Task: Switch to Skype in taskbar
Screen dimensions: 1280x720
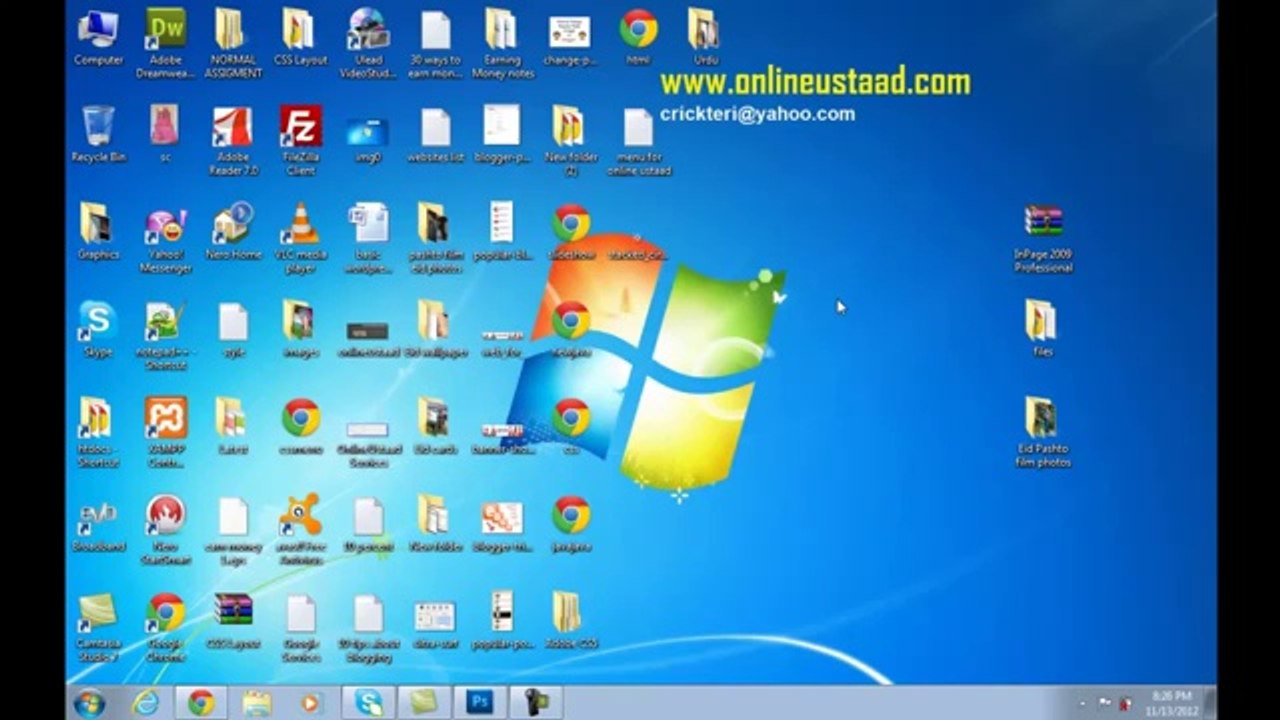Action: [368, 703]
